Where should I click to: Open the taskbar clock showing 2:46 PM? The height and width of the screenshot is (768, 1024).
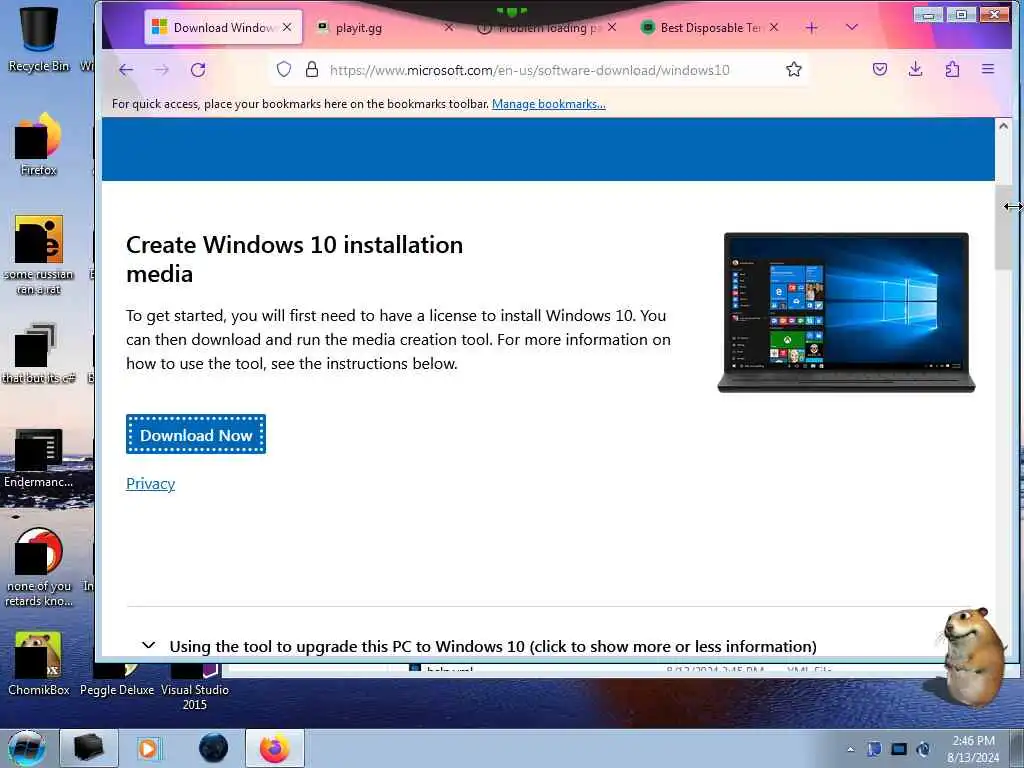tap(973, 749)
